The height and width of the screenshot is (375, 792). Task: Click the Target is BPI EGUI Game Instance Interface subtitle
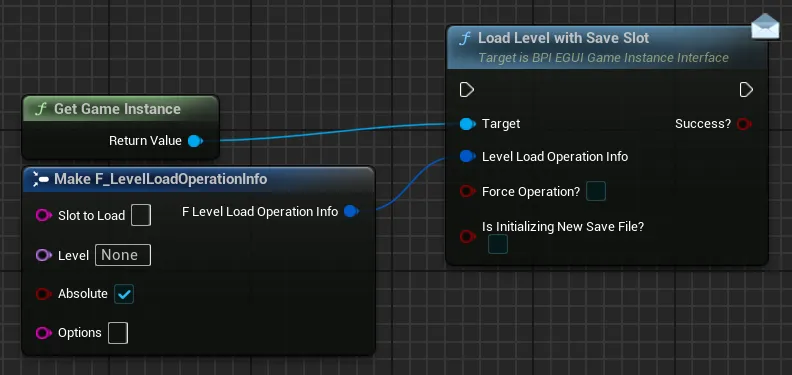[x=604, y=58]
